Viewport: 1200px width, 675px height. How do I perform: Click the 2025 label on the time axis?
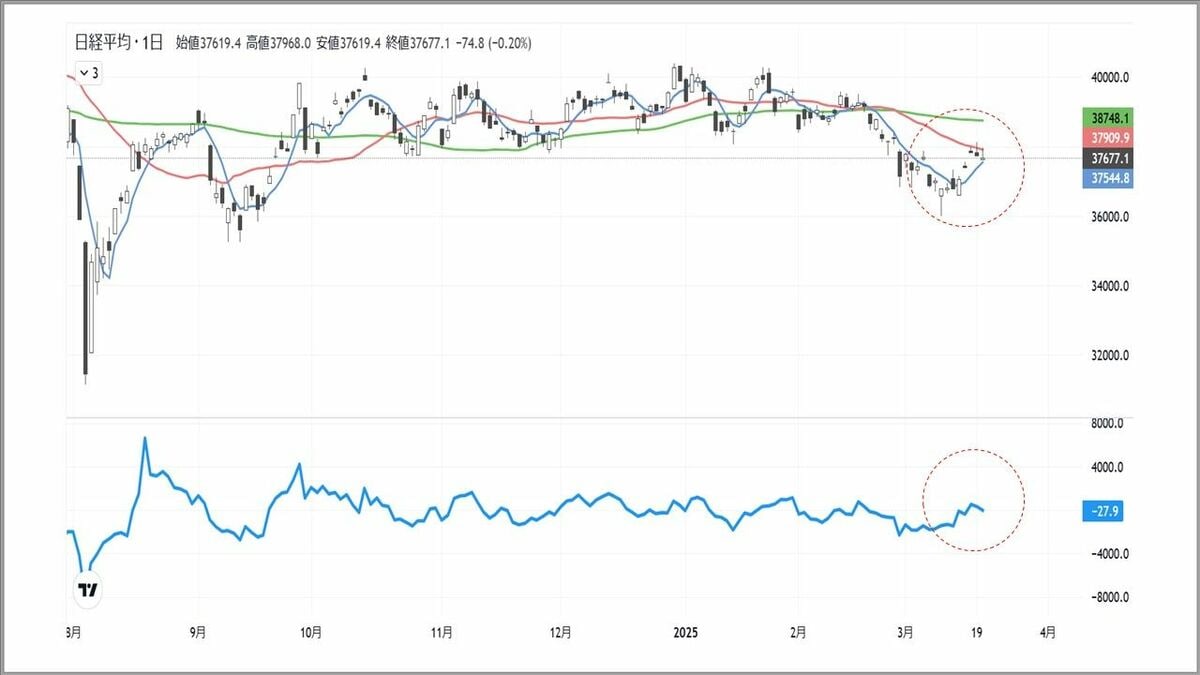tap(686, 632)
